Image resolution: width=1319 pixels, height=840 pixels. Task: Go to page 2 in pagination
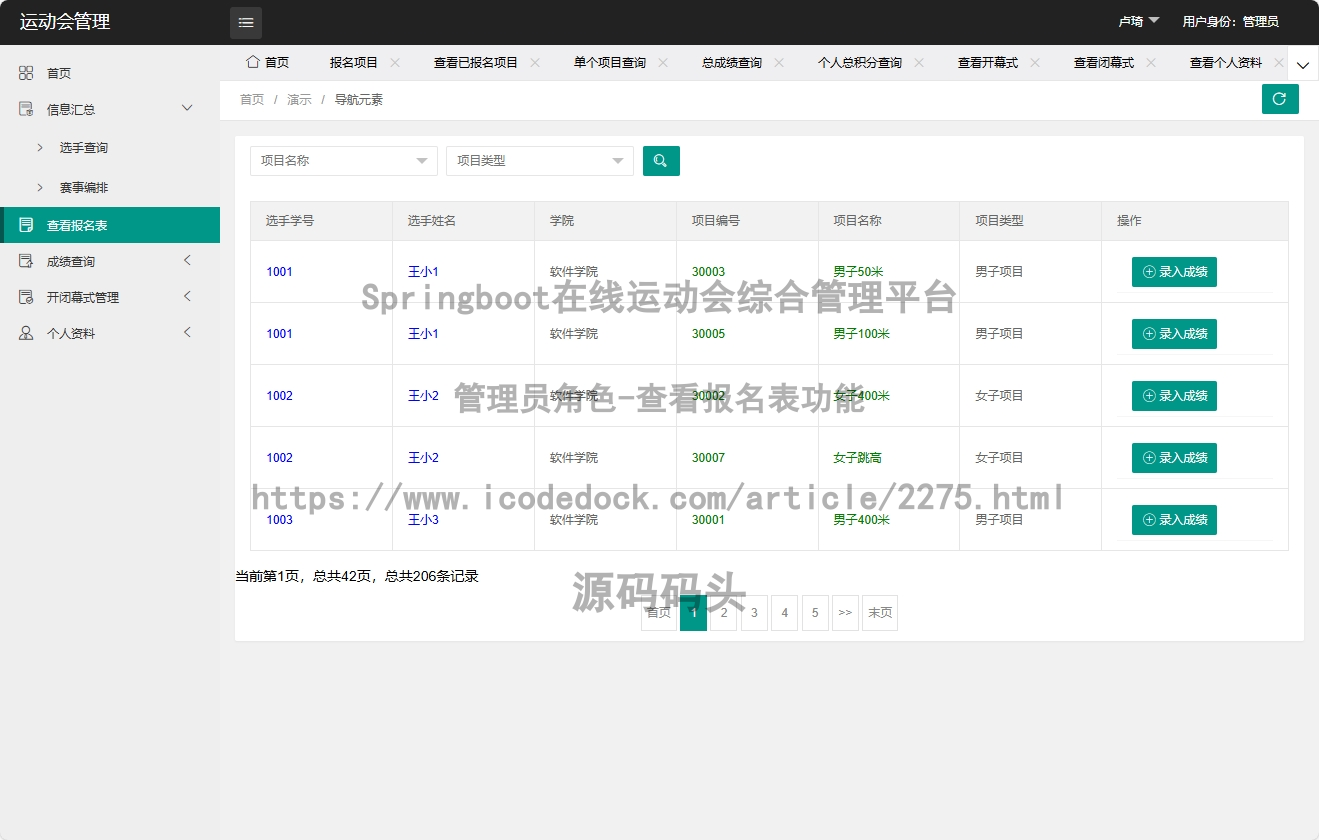tap(724, 613)
